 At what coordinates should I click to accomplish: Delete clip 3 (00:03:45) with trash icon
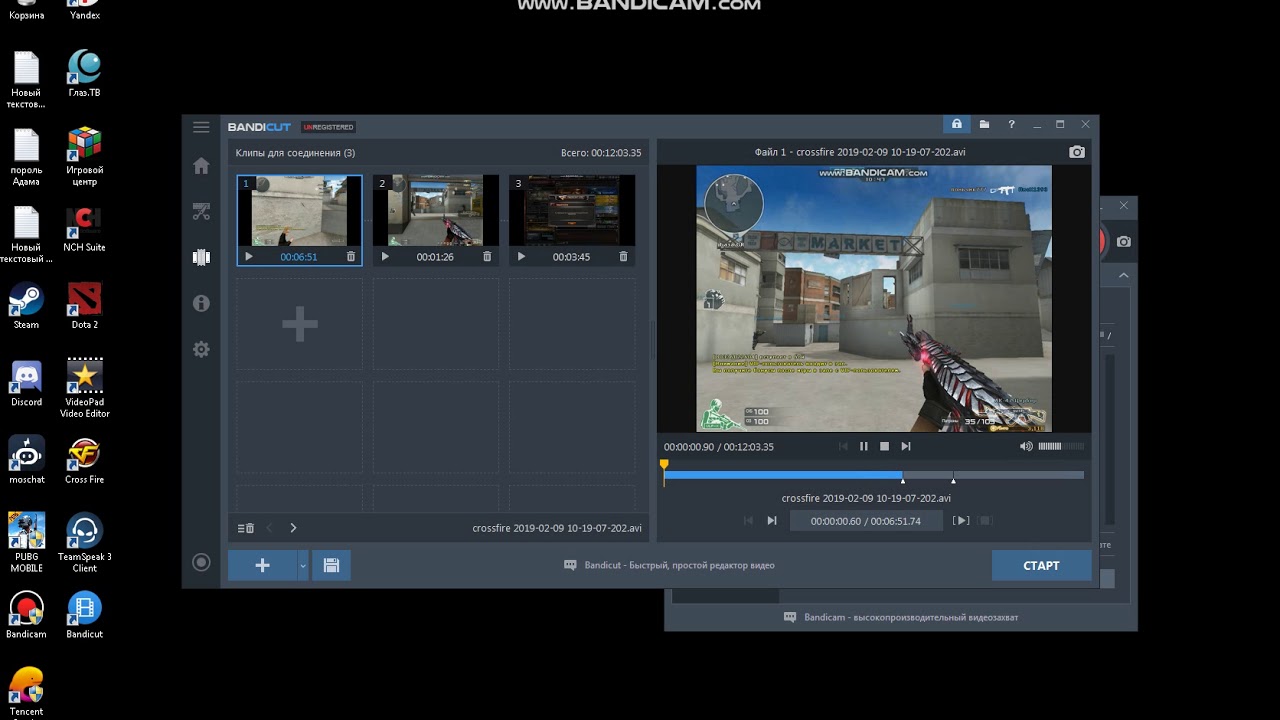pos(623,257)
